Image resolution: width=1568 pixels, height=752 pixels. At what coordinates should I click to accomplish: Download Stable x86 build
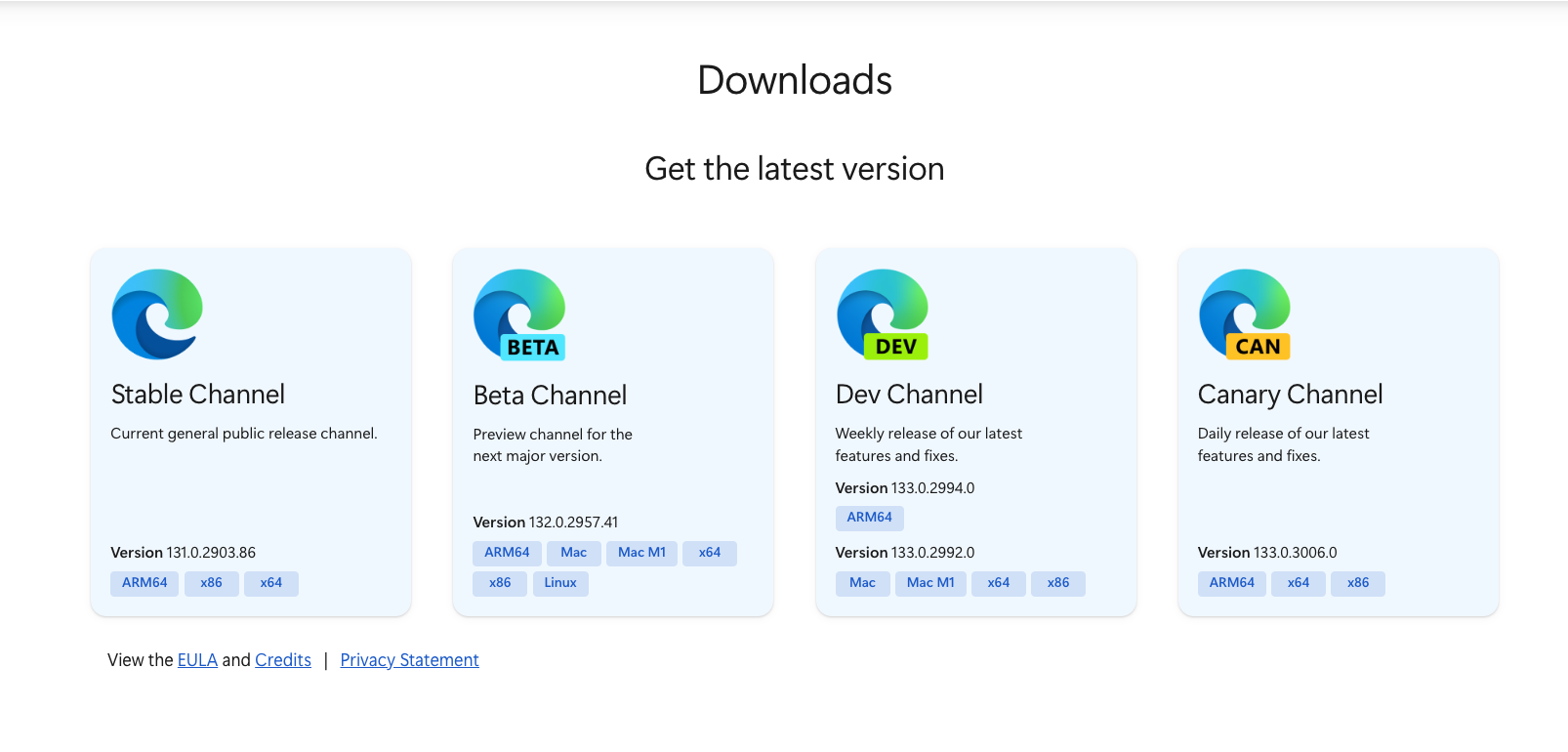click(x=212, y=583)
